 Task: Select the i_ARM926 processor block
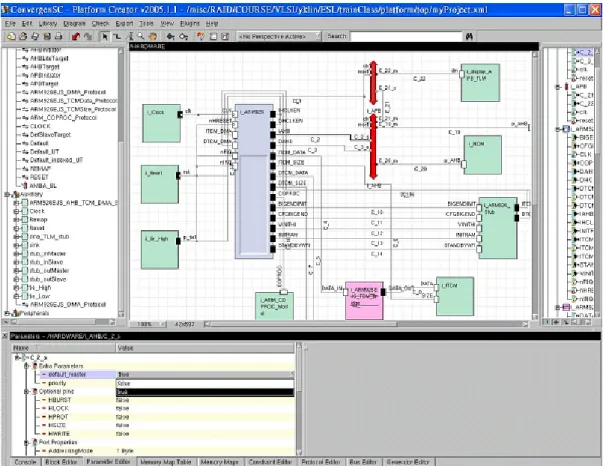pos(254,181)
